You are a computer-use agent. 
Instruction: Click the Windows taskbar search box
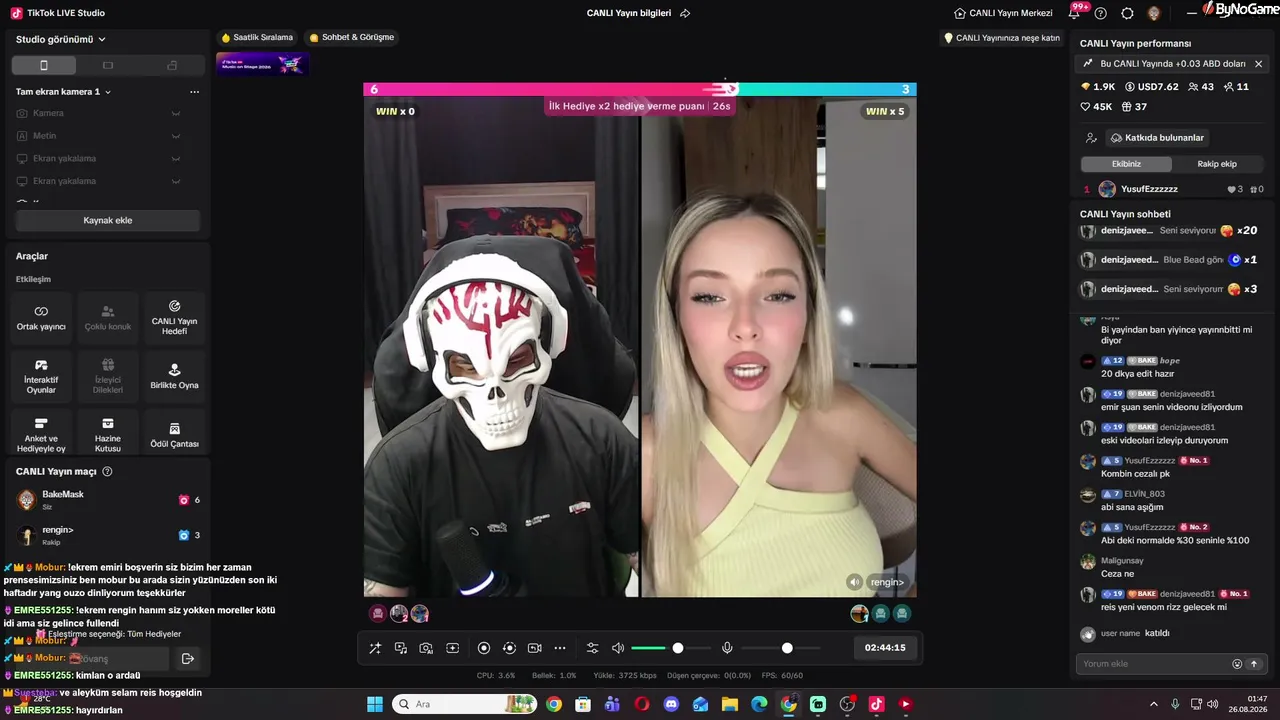(x=464, y=704)
